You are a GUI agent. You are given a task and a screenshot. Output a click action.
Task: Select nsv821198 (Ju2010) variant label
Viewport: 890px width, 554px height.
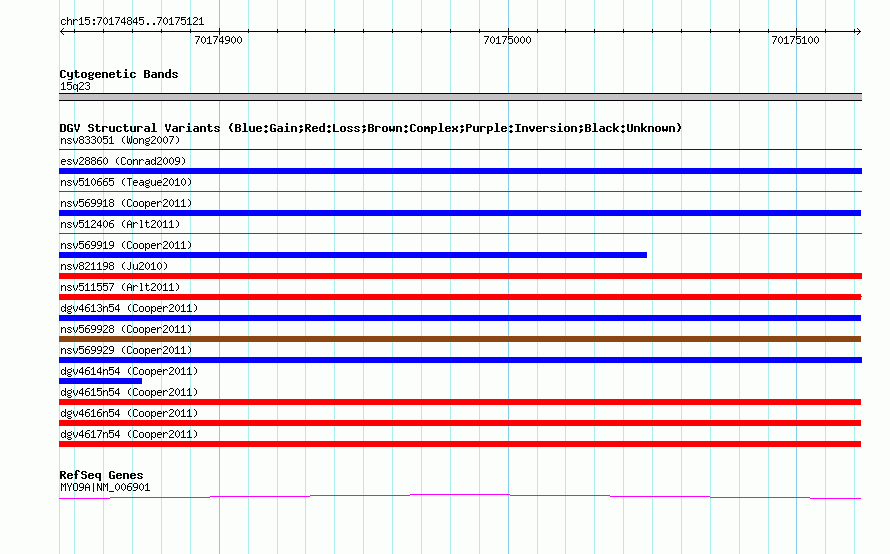coord(114,266)
